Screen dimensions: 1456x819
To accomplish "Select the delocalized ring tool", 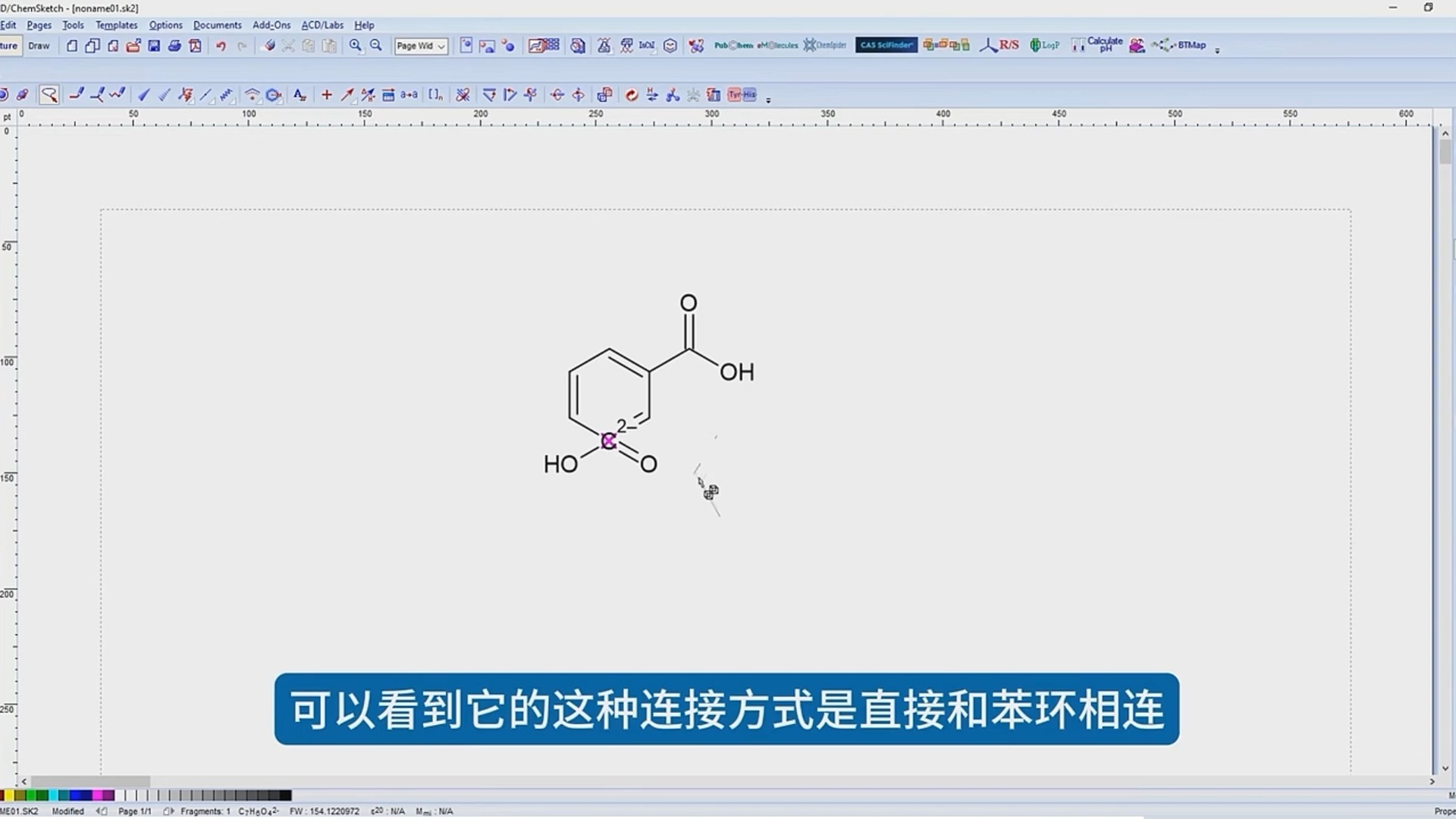I will point(274,95).
